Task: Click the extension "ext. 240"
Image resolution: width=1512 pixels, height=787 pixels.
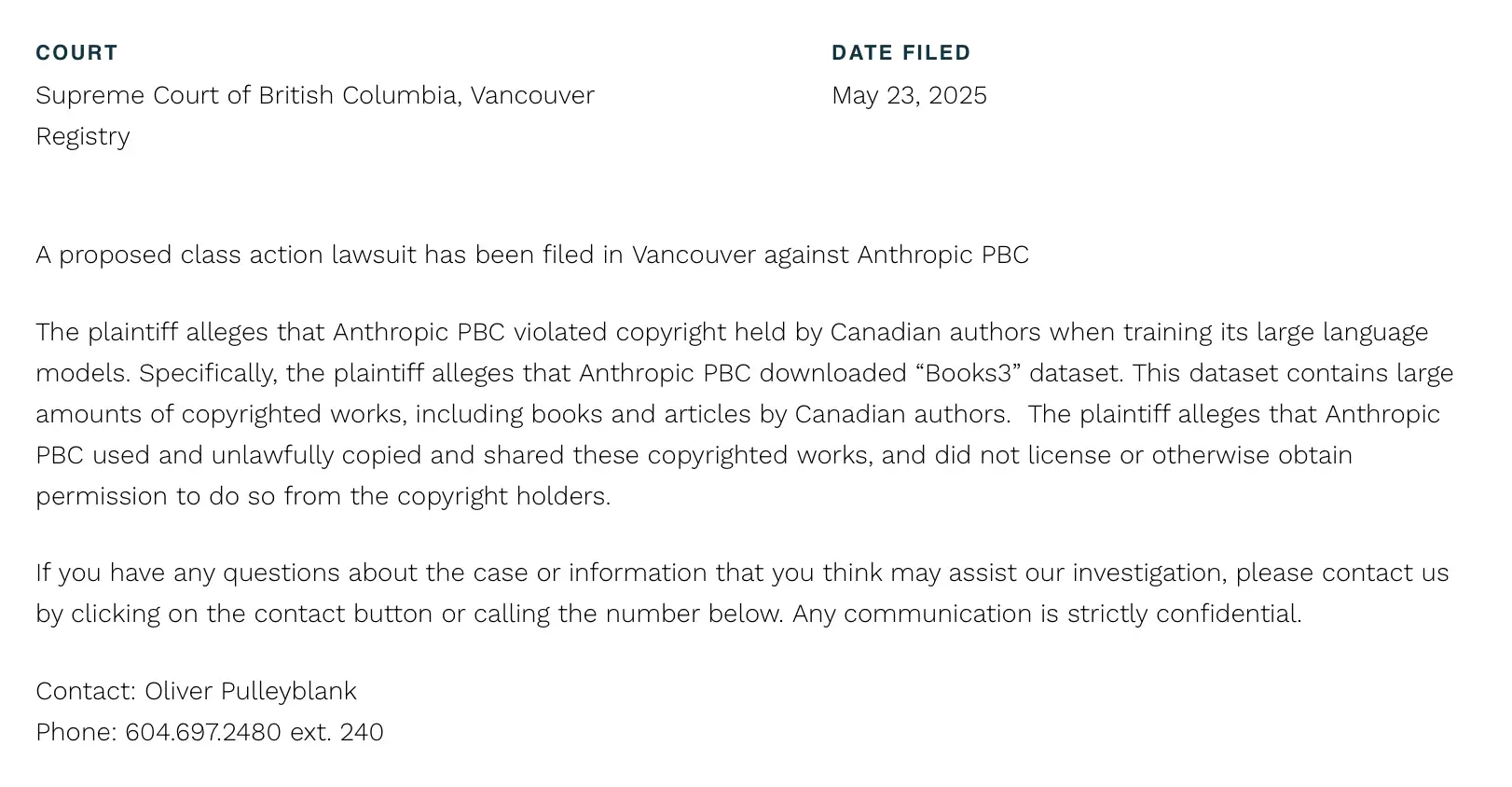Action: tap(337, 733)
